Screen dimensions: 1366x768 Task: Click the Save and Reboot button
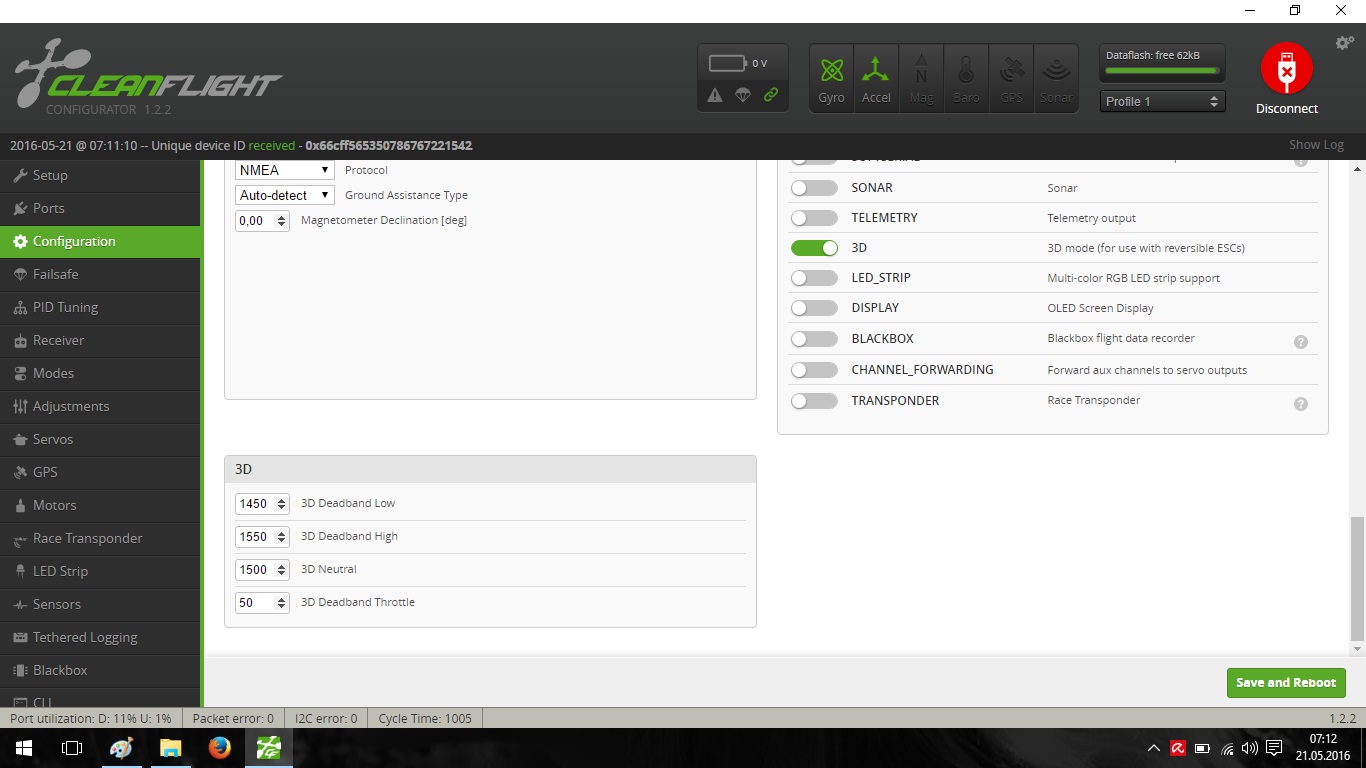point(1285,683)
